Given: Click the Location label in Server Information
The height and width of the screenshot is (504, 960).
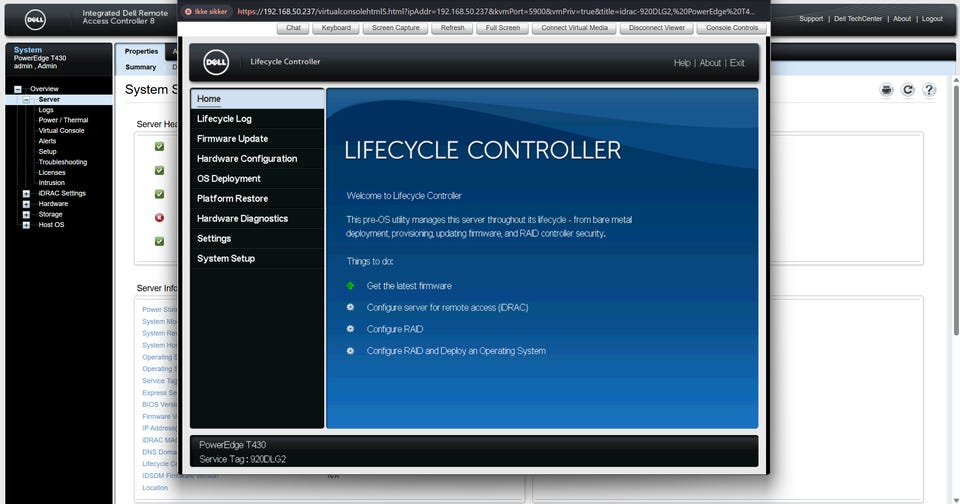Looking at the screenshot, I should [x=155, y=487].
